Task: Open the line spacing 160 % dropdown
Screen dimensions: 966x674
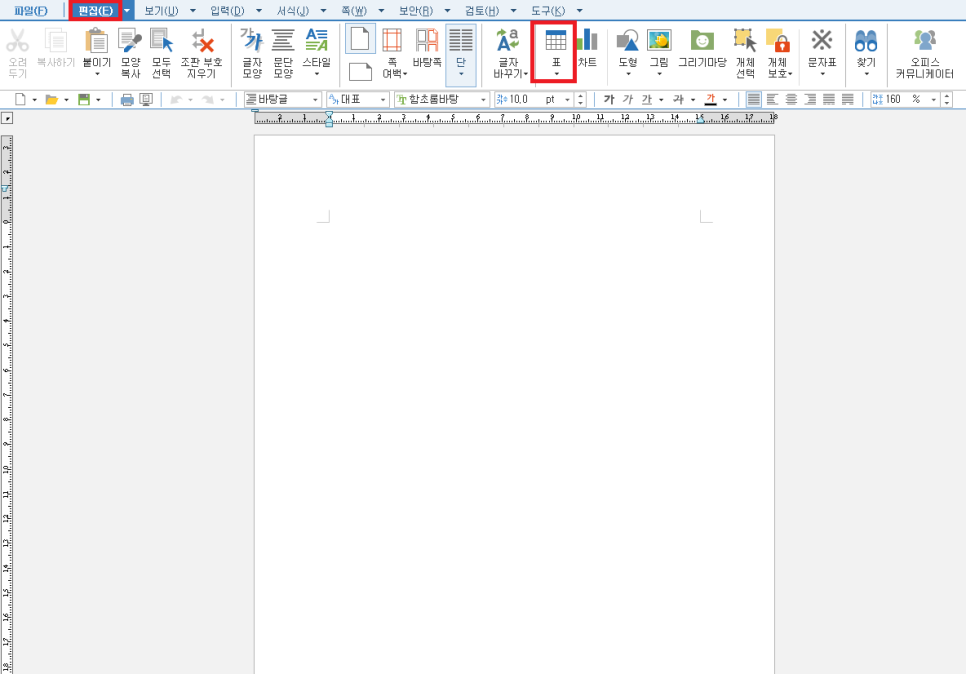Action: click(x=933, y=99)
